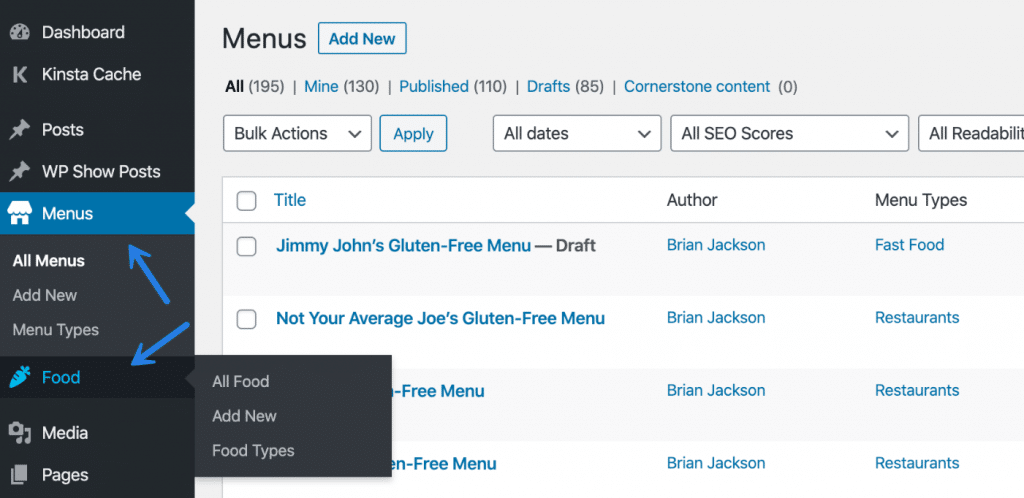Click the Author column header

[x=692, y=200]
